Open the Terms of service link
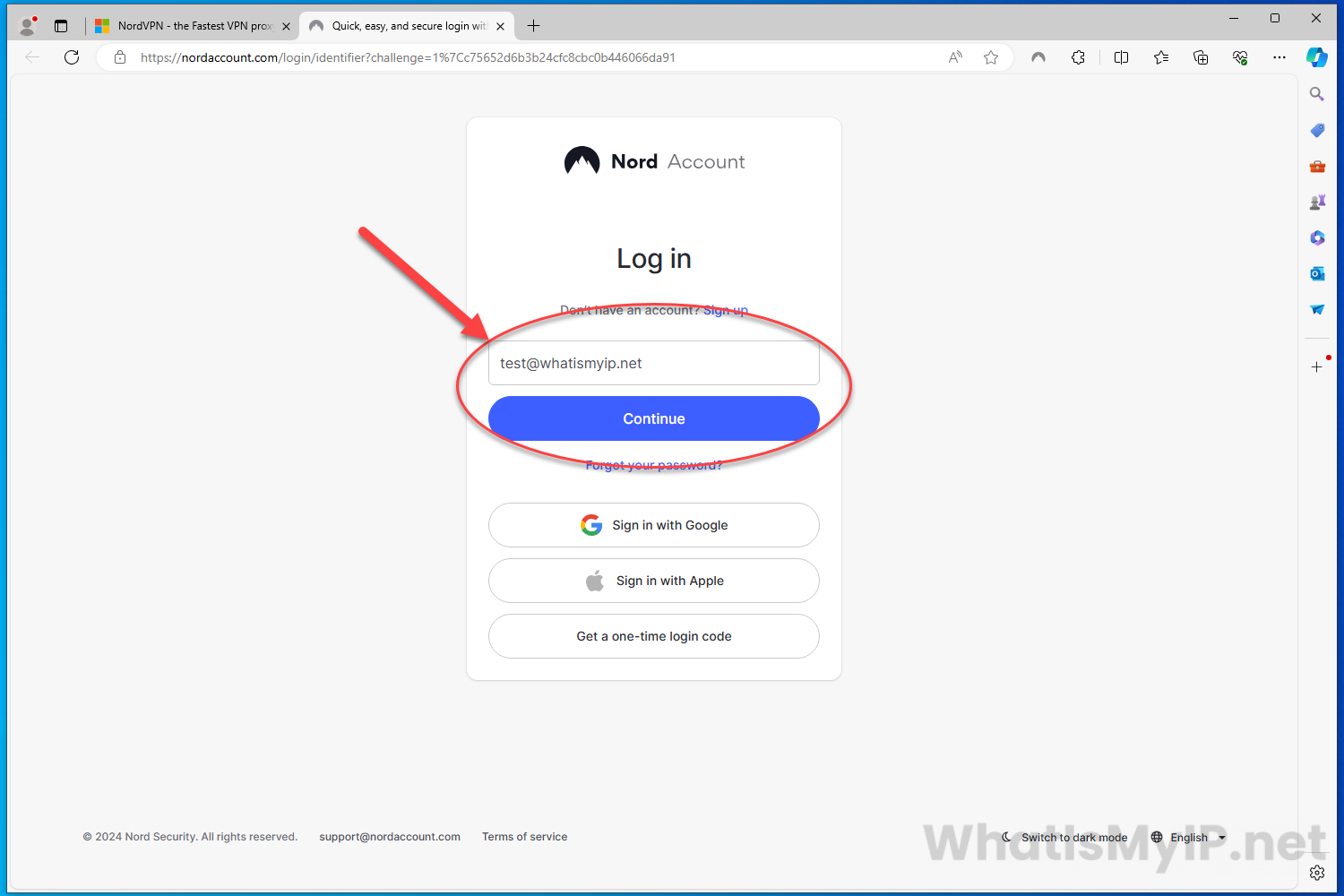 pos(524,837)
